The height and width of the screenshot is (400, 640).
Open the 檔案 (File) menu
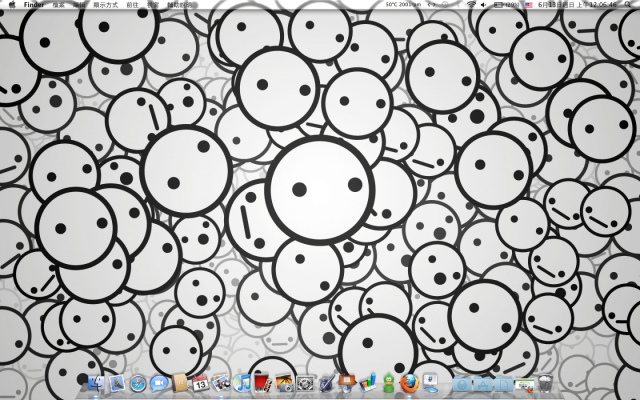point(59,5)
